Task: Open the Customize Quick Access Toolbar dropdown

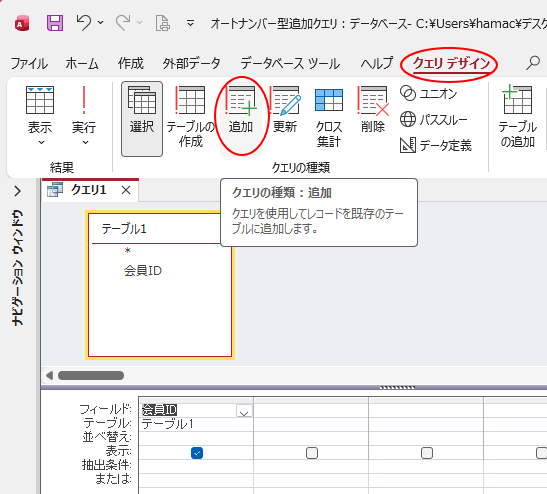Action: point(190,23)
